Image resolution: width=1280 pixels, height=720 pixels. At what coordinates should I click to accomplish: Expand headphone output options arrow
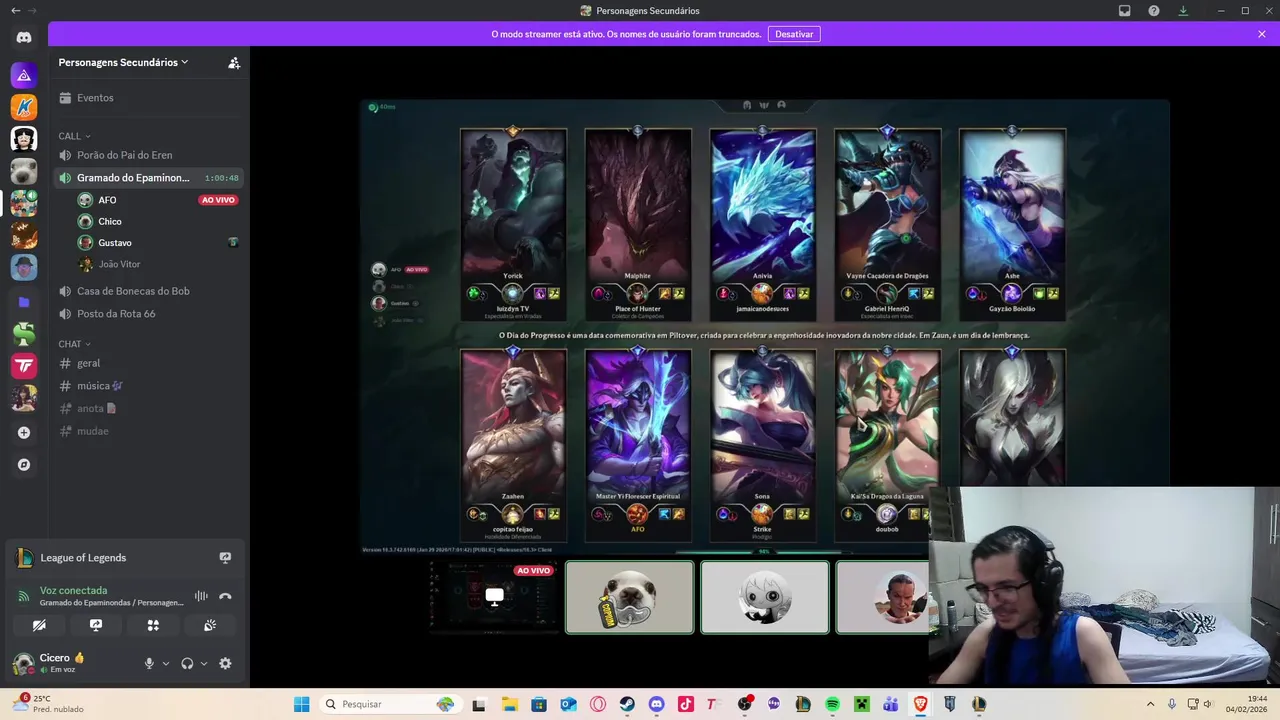point(204,663)
